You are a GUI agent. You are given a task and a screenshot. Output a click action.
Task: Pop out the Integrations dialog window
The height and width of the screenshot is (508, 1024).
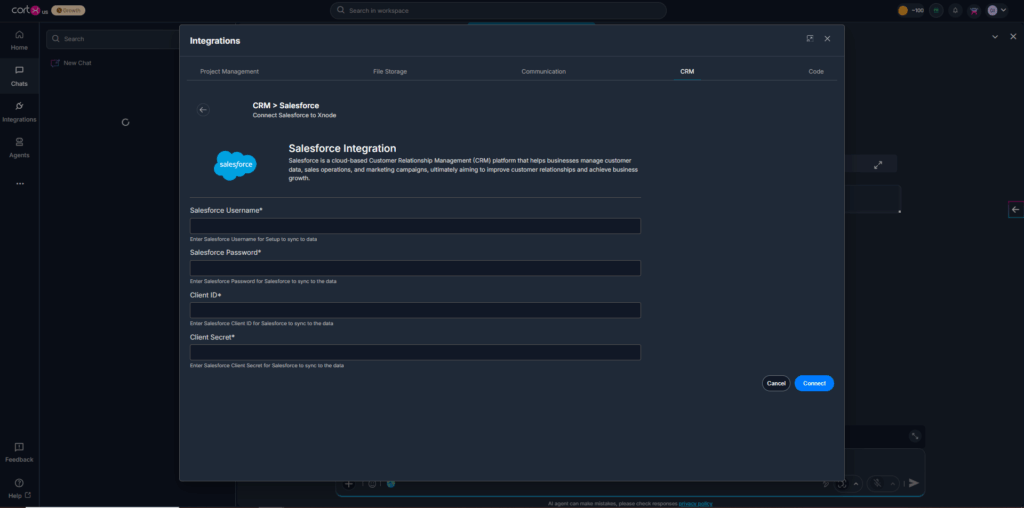click(810, 39)
